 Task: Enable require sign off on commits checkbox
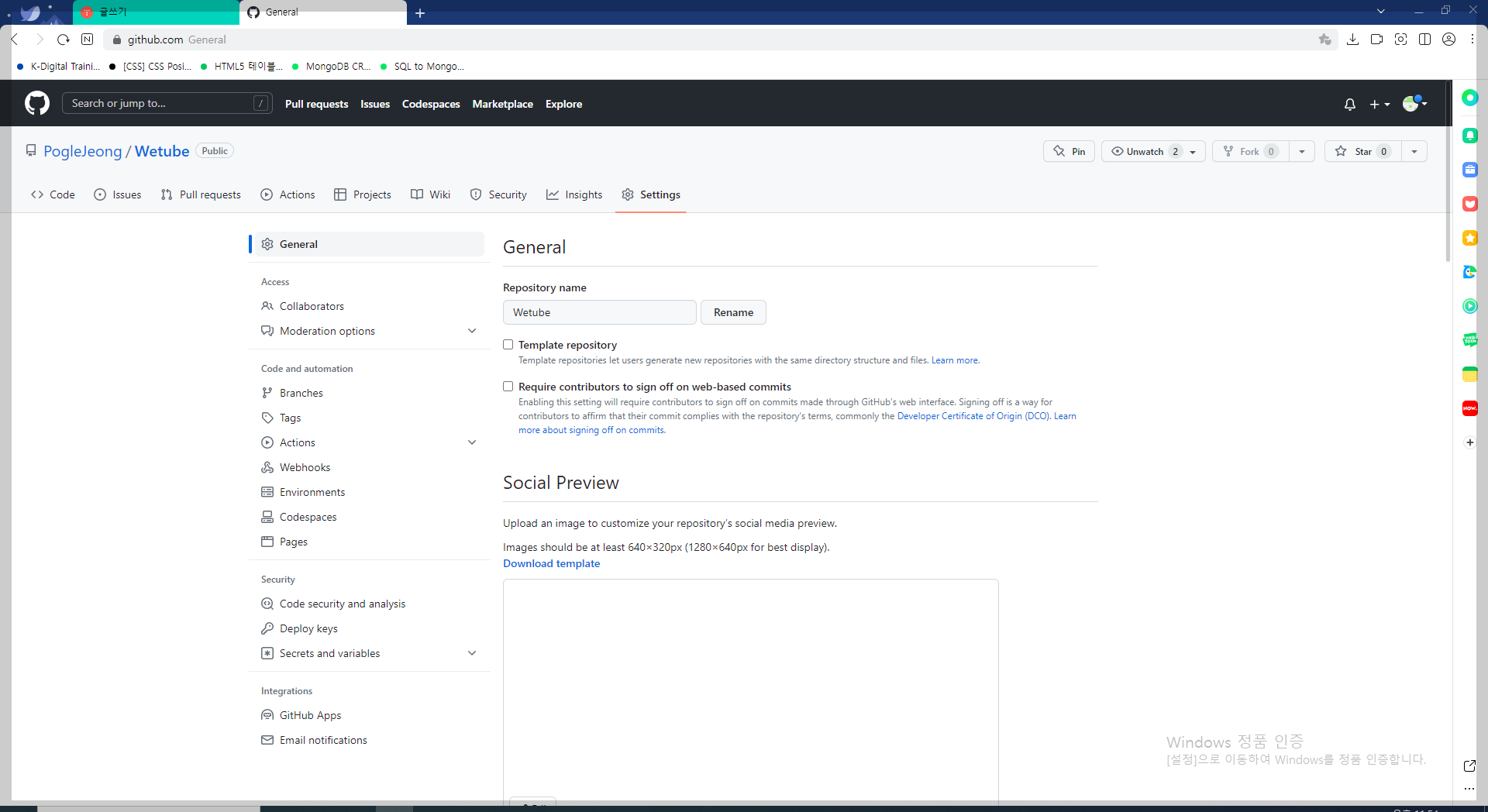click(x=508, y=387)
